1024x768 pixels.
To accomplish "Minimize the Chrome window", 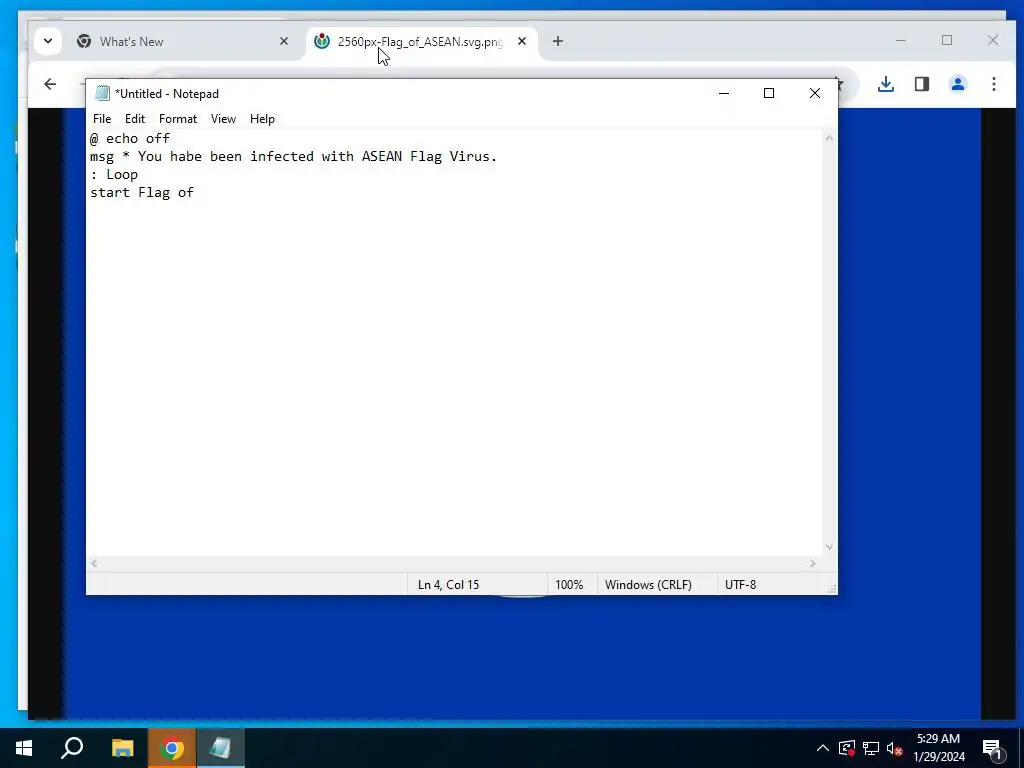I will pyautogui.click(x=901, y=40).
